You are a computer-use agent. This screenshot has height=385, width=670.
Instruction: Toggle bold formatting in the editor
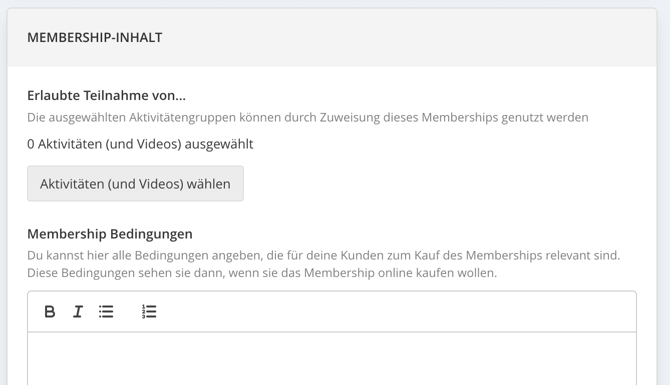click(50, 312)
